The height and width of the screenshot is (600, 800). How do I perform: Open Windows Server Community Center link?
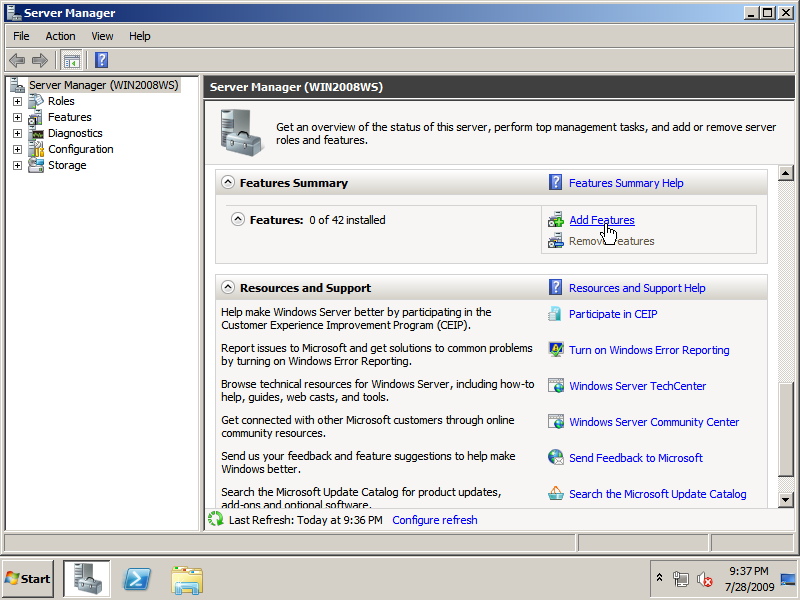[654, 422]
